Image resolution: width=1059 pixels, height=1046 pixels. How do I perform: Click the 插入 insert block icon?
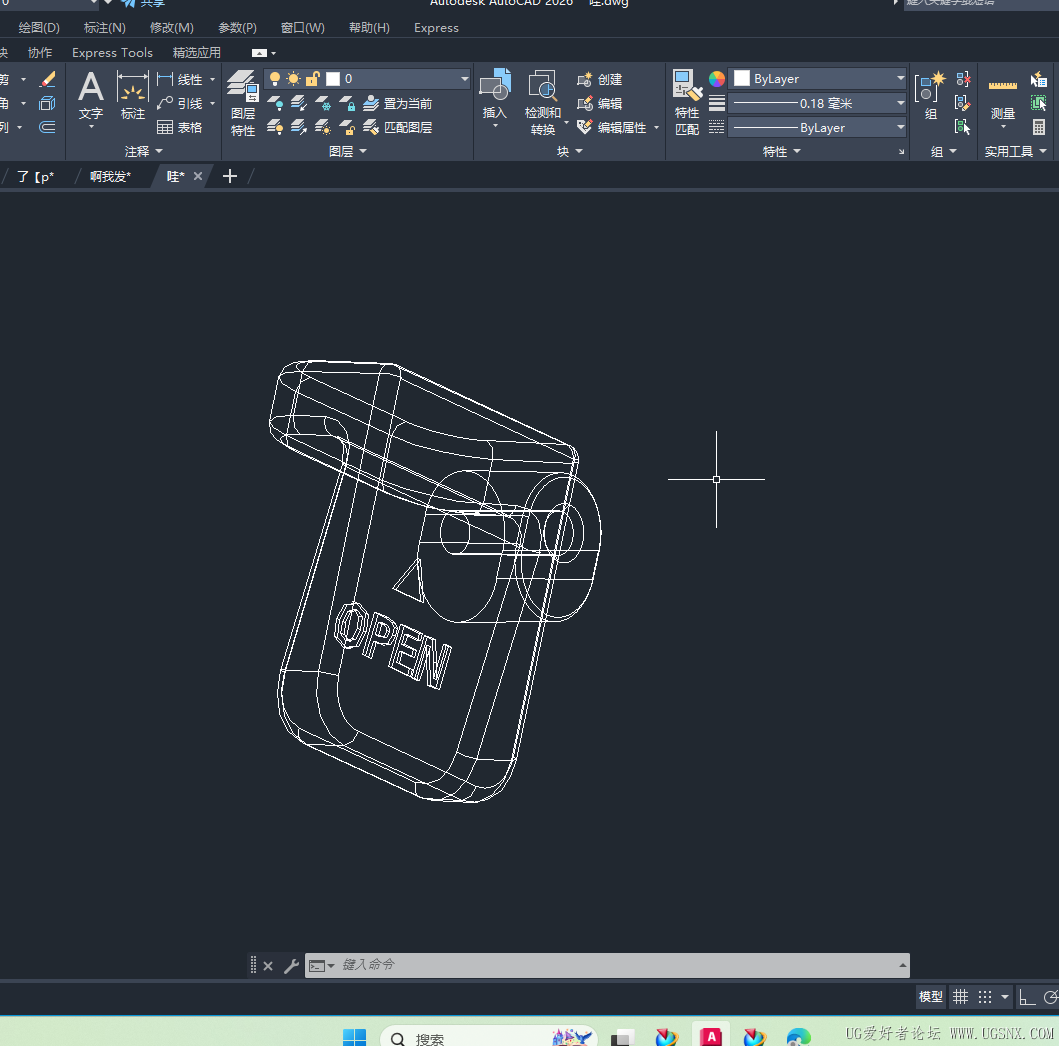[495, 96]
